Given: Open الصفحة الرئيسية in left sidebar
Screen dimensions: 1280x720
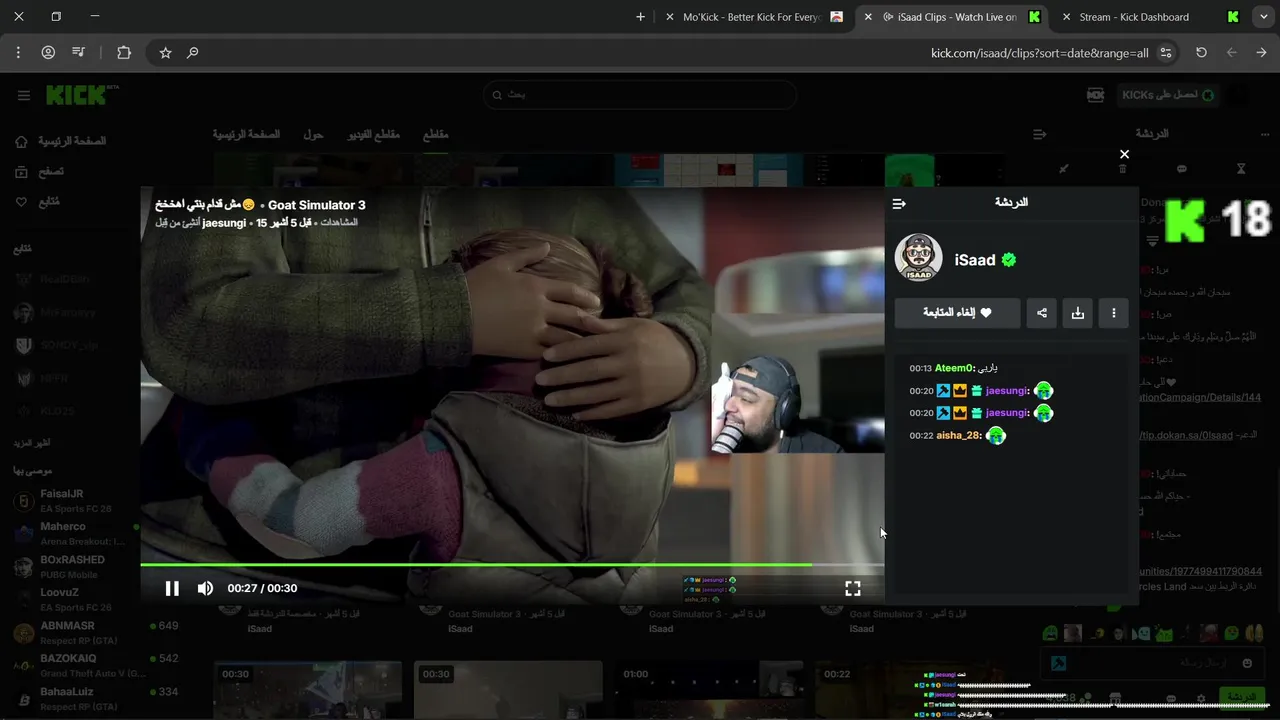Looking at the screenshot, I should [60, 142].
